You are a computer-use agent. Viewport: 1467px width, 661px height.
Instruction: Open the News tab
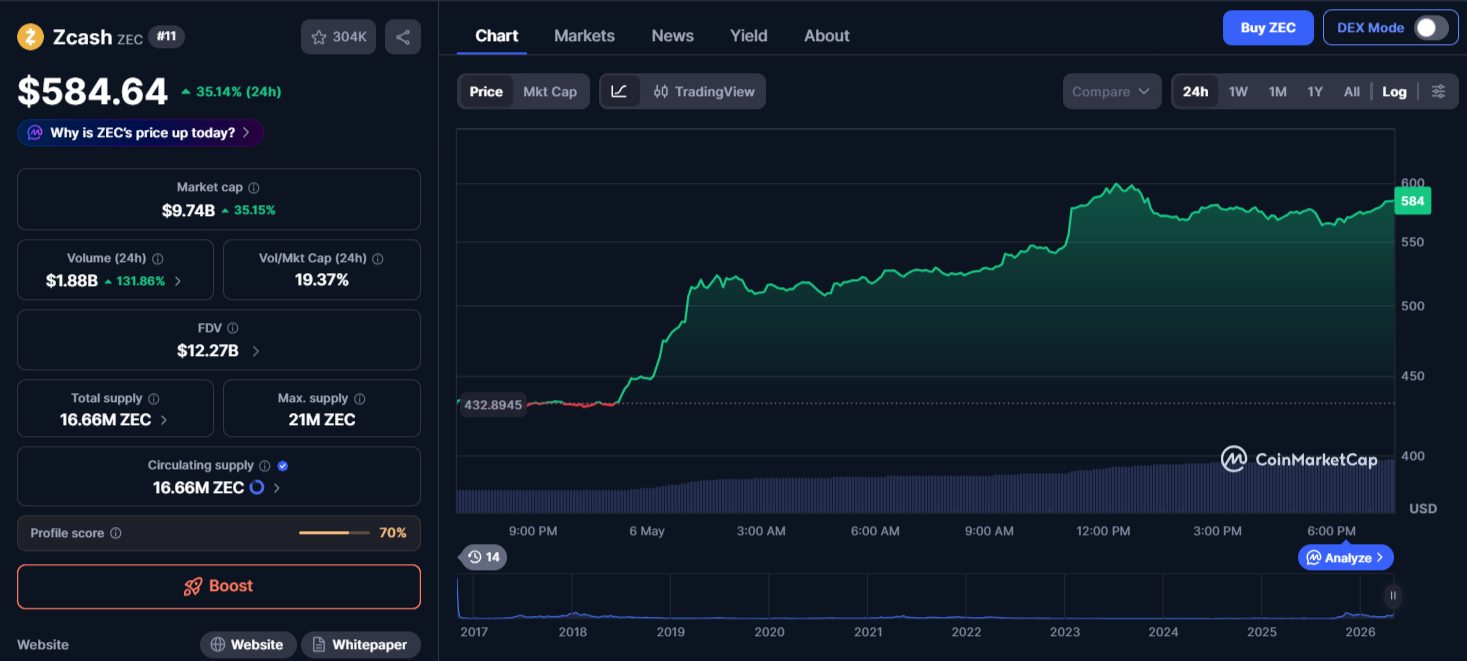pos(672,36)
